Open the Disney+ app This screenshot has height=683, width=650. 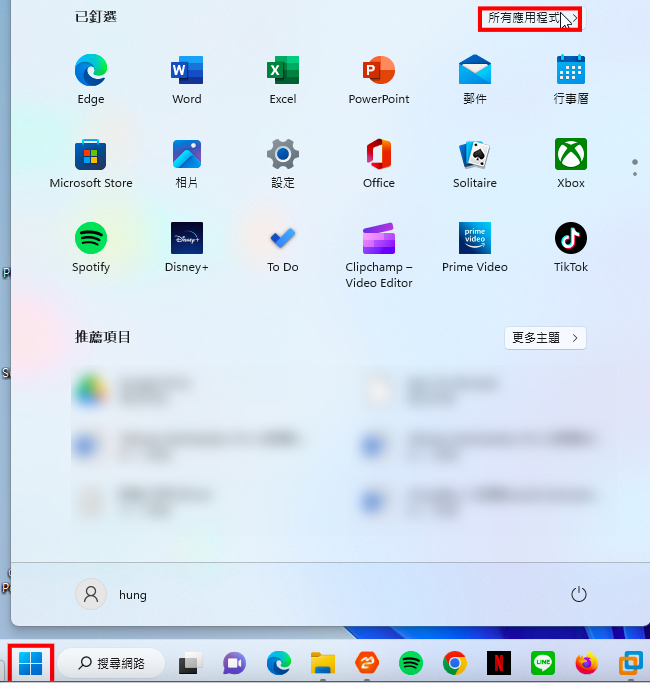[x=187, y=247]
